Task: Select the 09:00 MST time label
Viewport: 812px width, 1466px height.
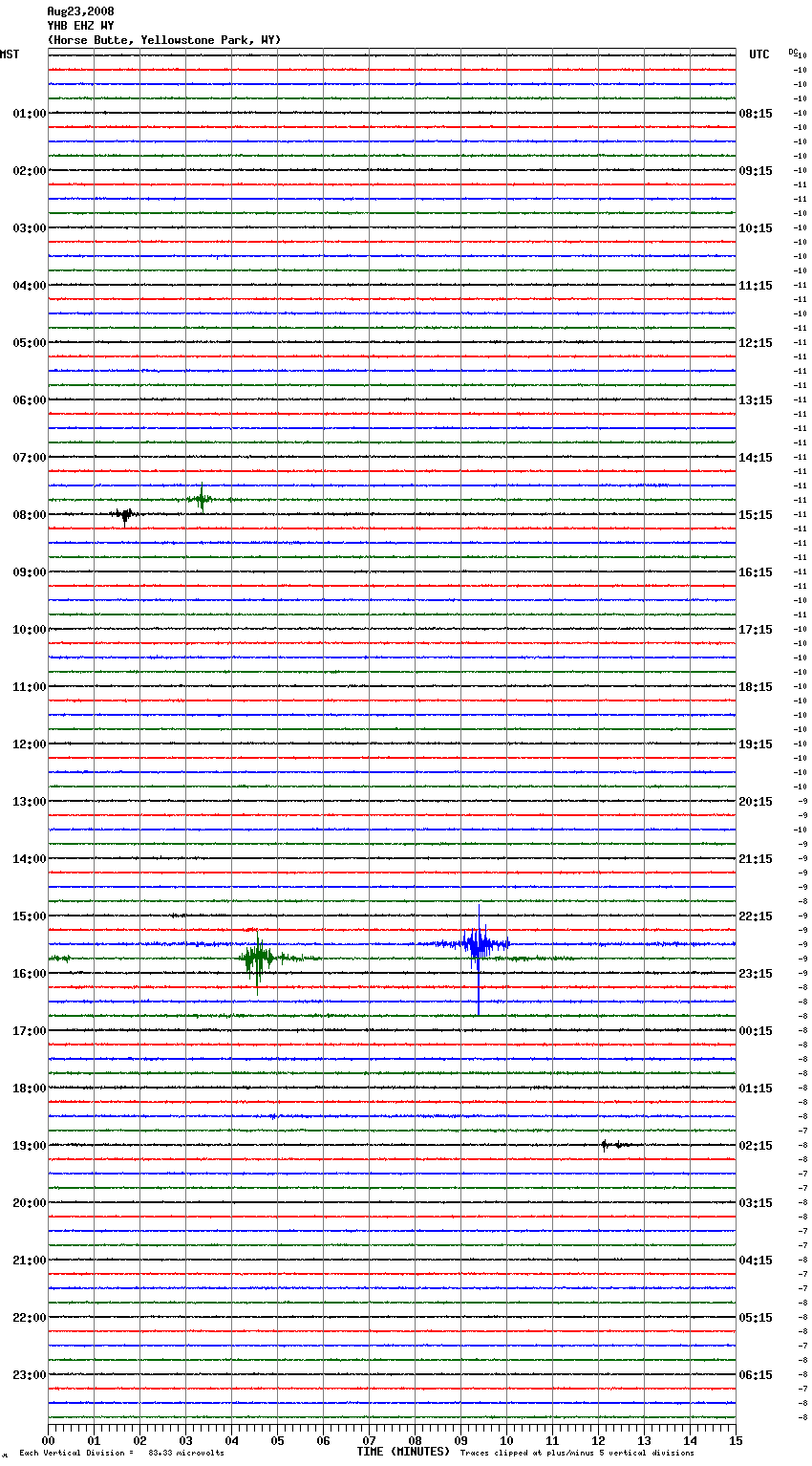Action: point(30,572)
